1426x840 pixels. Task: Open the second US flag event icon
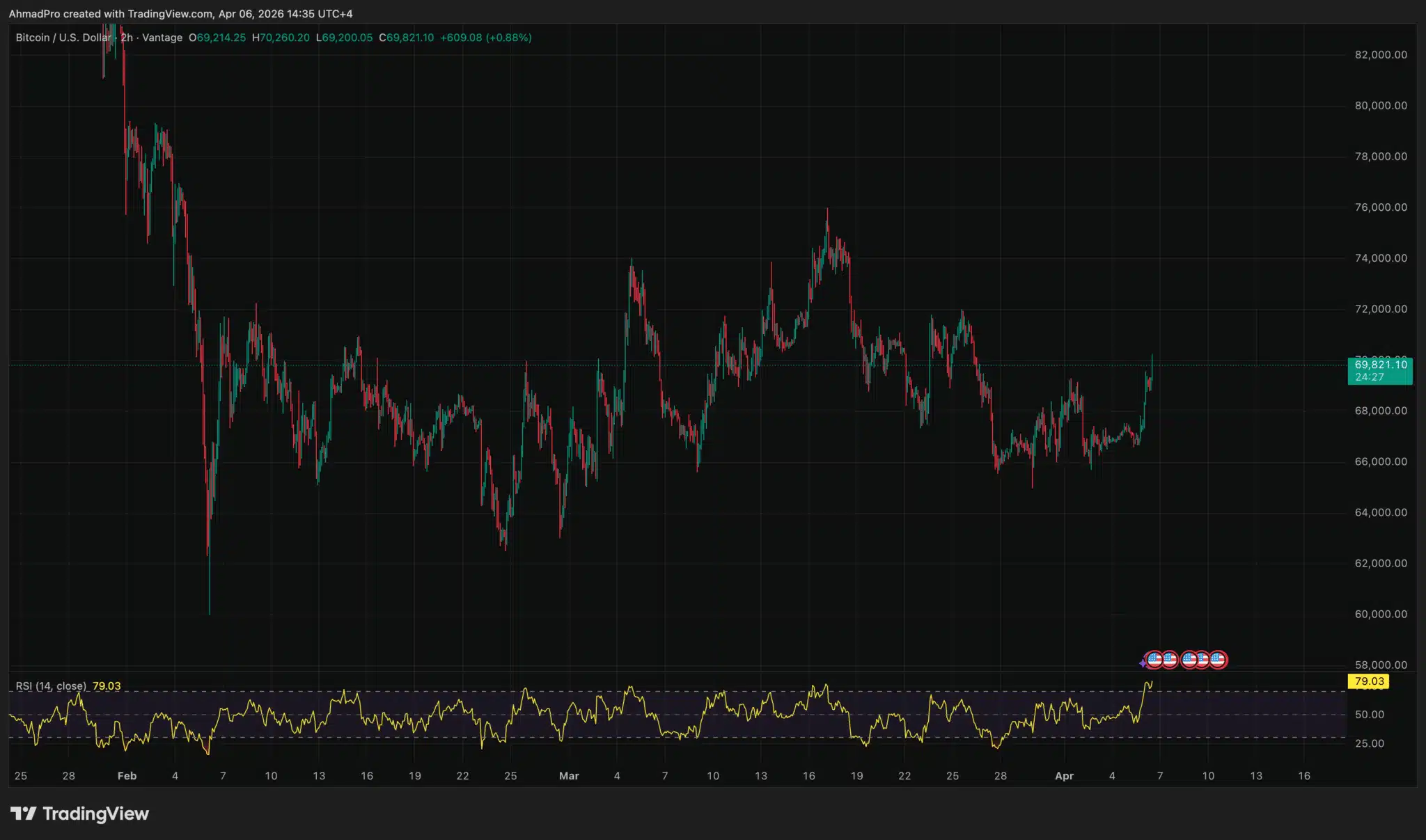tap(1170, 660)
